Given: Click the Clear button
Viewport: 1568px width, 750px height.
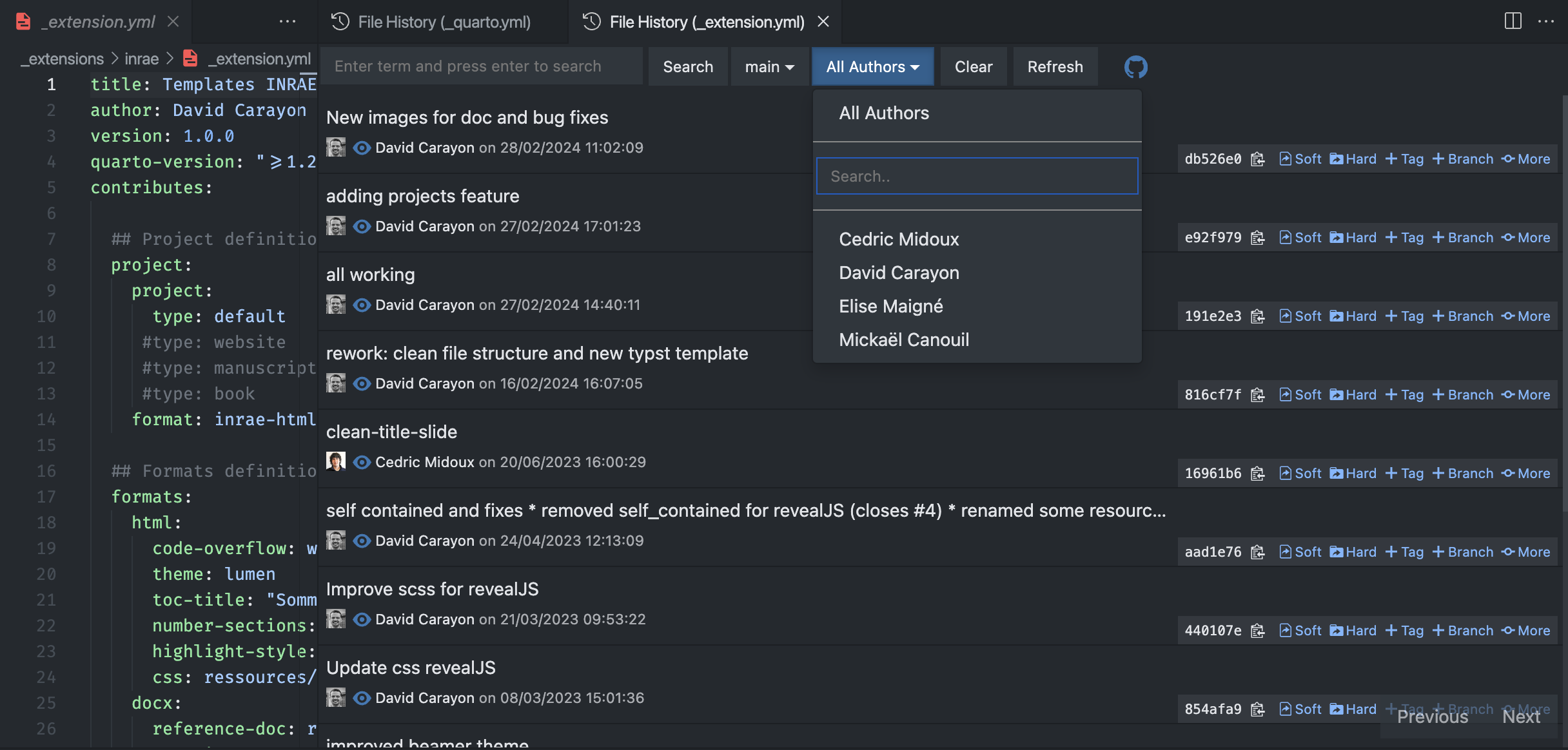Looking at the screenshot, I should pyautogui.click(x=973, y=67).
